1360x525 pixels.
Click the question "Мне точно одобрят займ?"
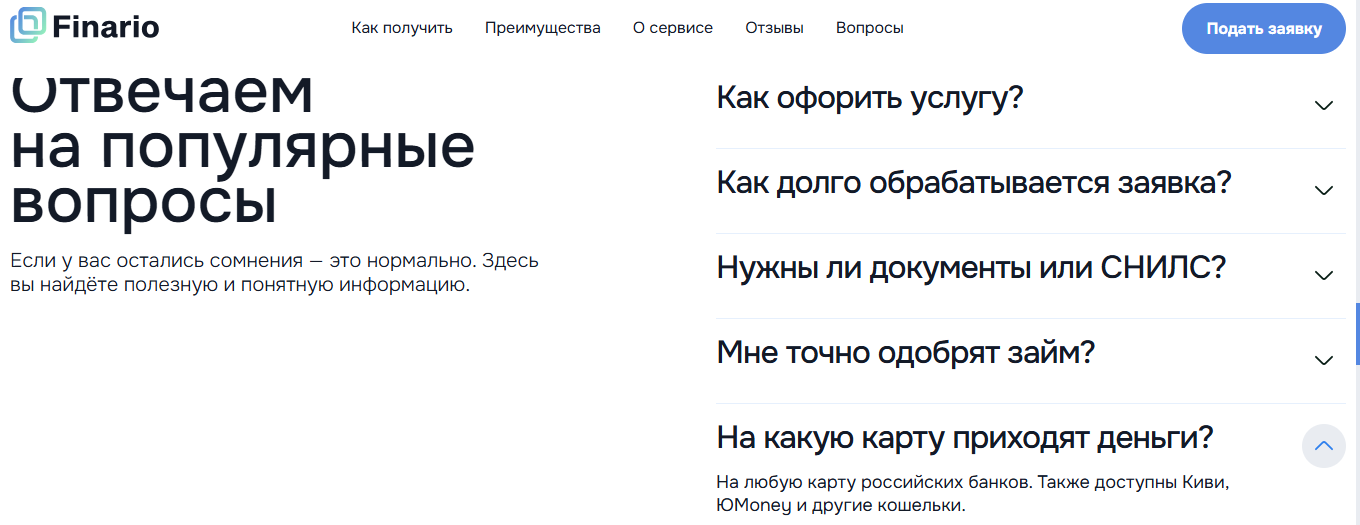pyautogui.click(x=906, y=353)
